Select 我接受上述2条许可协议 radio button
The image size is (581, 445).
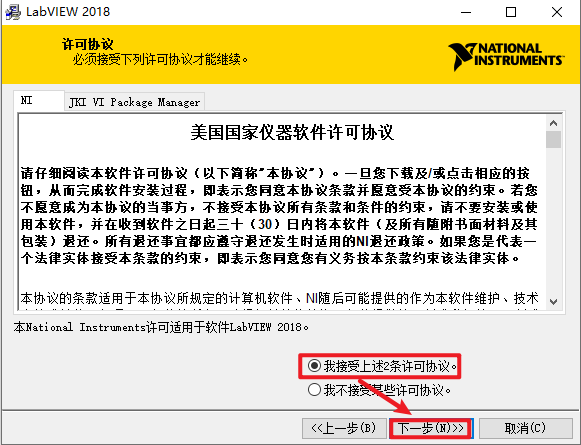(x=314, y=366)
